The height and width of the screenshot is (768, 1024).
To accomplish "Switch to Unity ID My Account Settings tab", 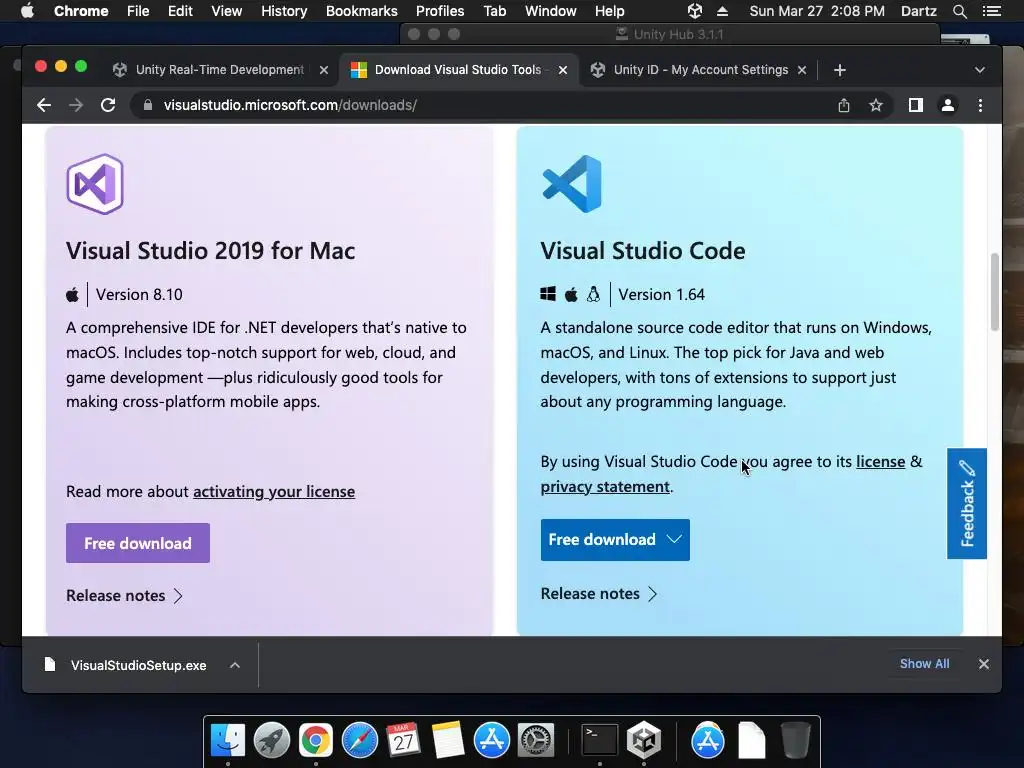I will coord(701,70).
